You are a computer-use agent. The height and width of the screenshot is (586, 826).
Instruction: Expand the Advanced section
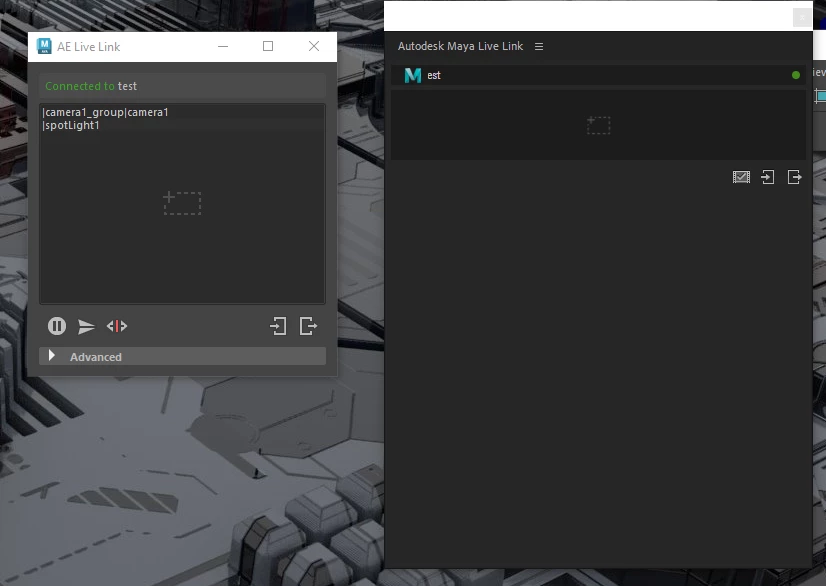click(52, 356)
